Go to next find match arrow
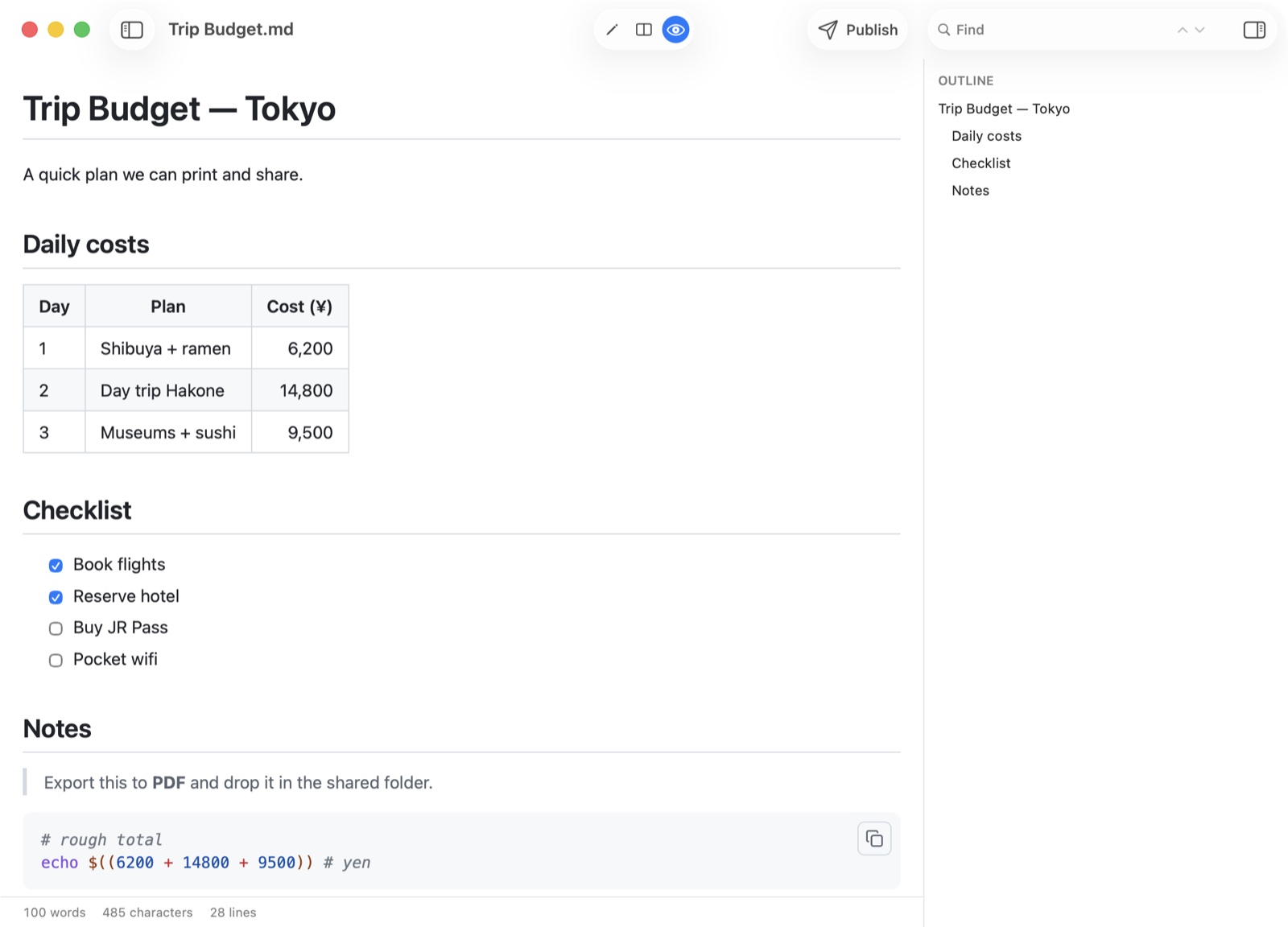Viewport: 1288px width, 927px height. 1200,30
